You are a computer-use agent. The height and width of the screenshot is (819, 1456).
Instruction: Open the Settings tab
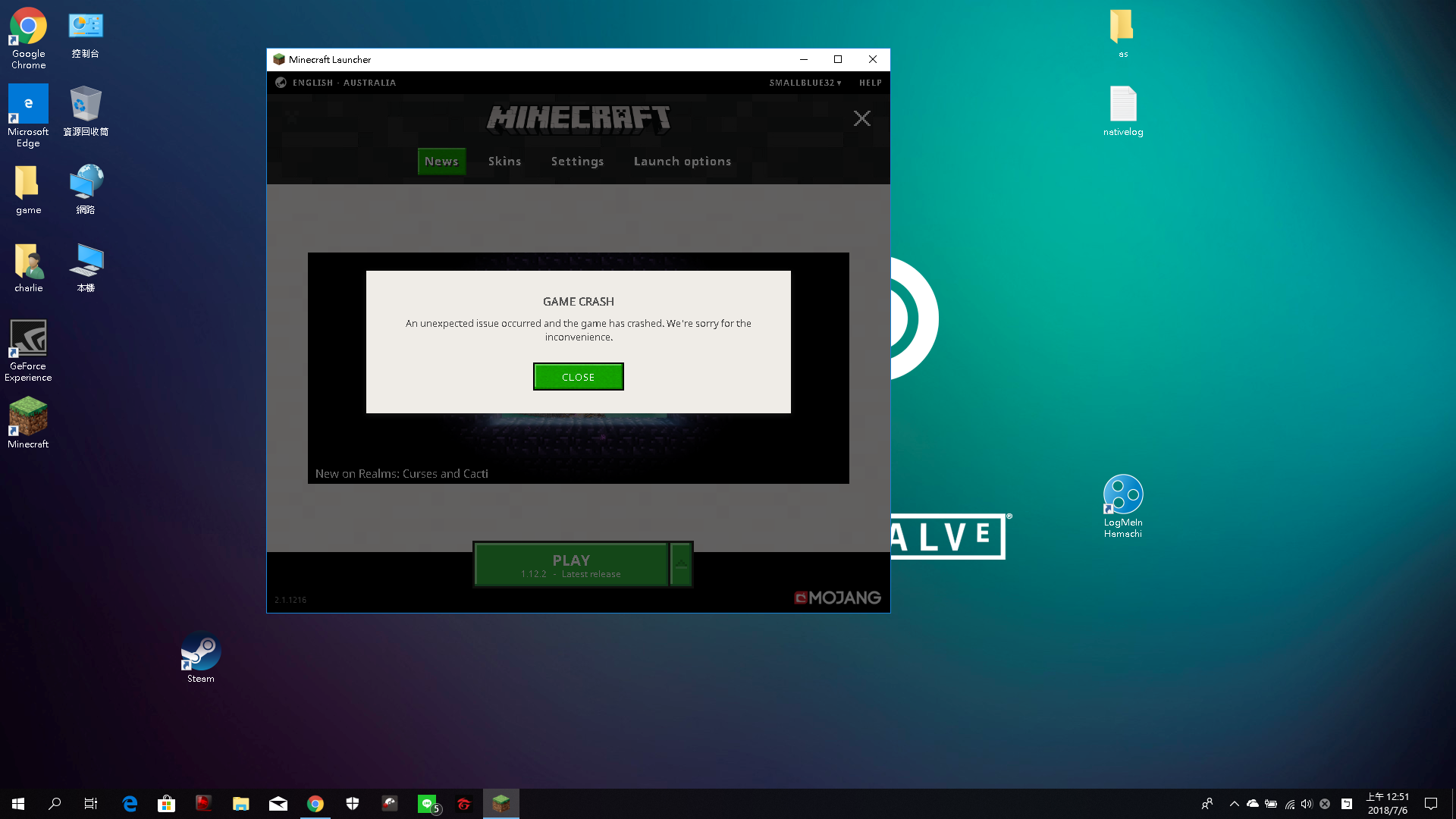pyautogui.click(x=577, y=162)
